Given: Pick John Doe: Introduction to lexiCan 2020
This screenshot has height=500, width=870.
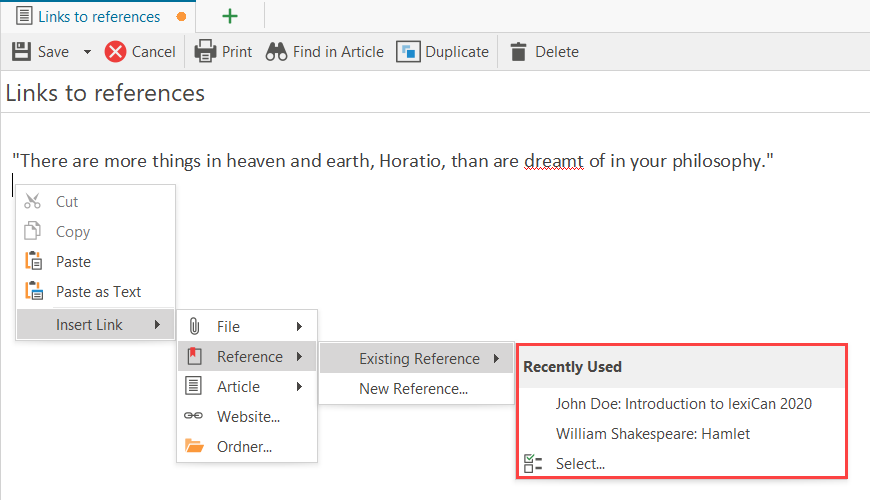Looking at the screenshot, I should tap(683, 404).
